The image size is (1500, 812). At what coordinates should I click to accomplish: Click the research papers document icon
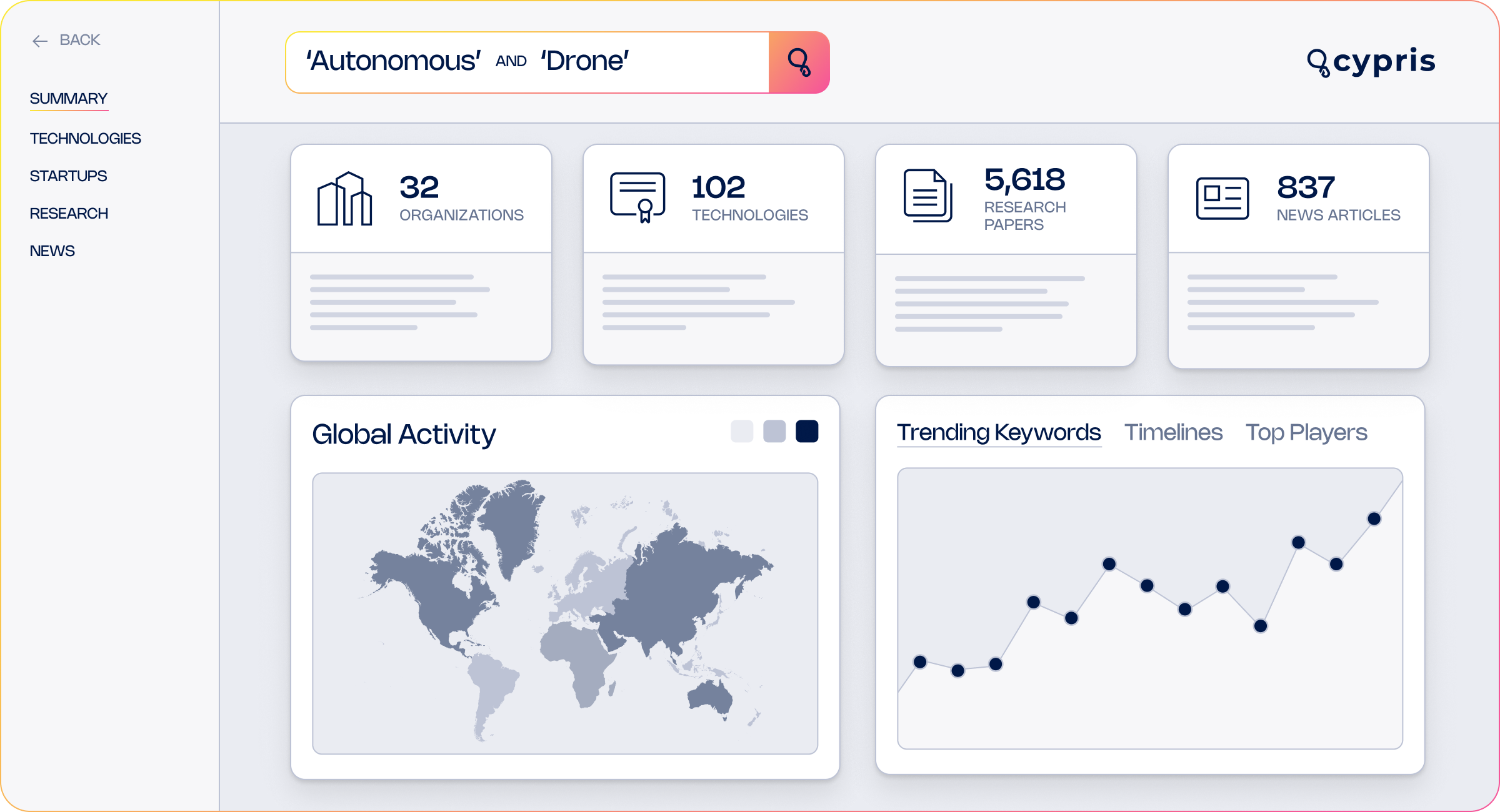click(928, 196)
